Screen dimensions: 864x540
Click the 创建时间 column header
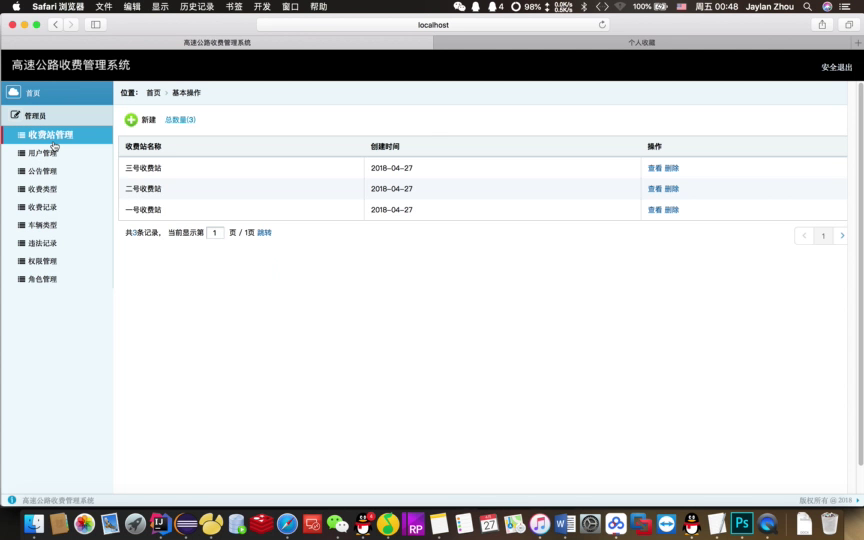[385, 147]
